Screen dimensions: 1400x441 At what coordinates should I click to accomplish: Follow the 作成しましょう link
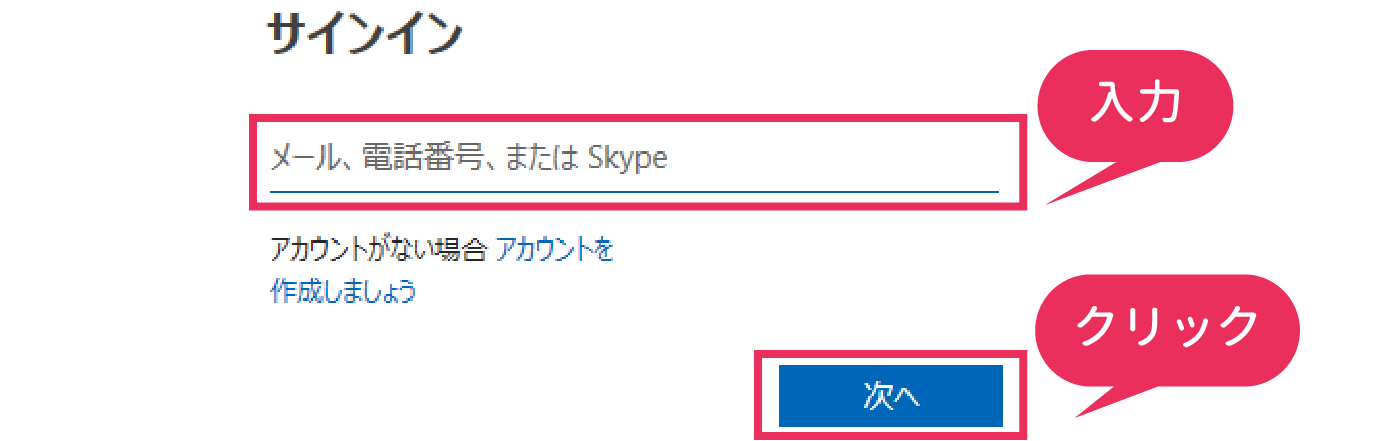point(343,292)
